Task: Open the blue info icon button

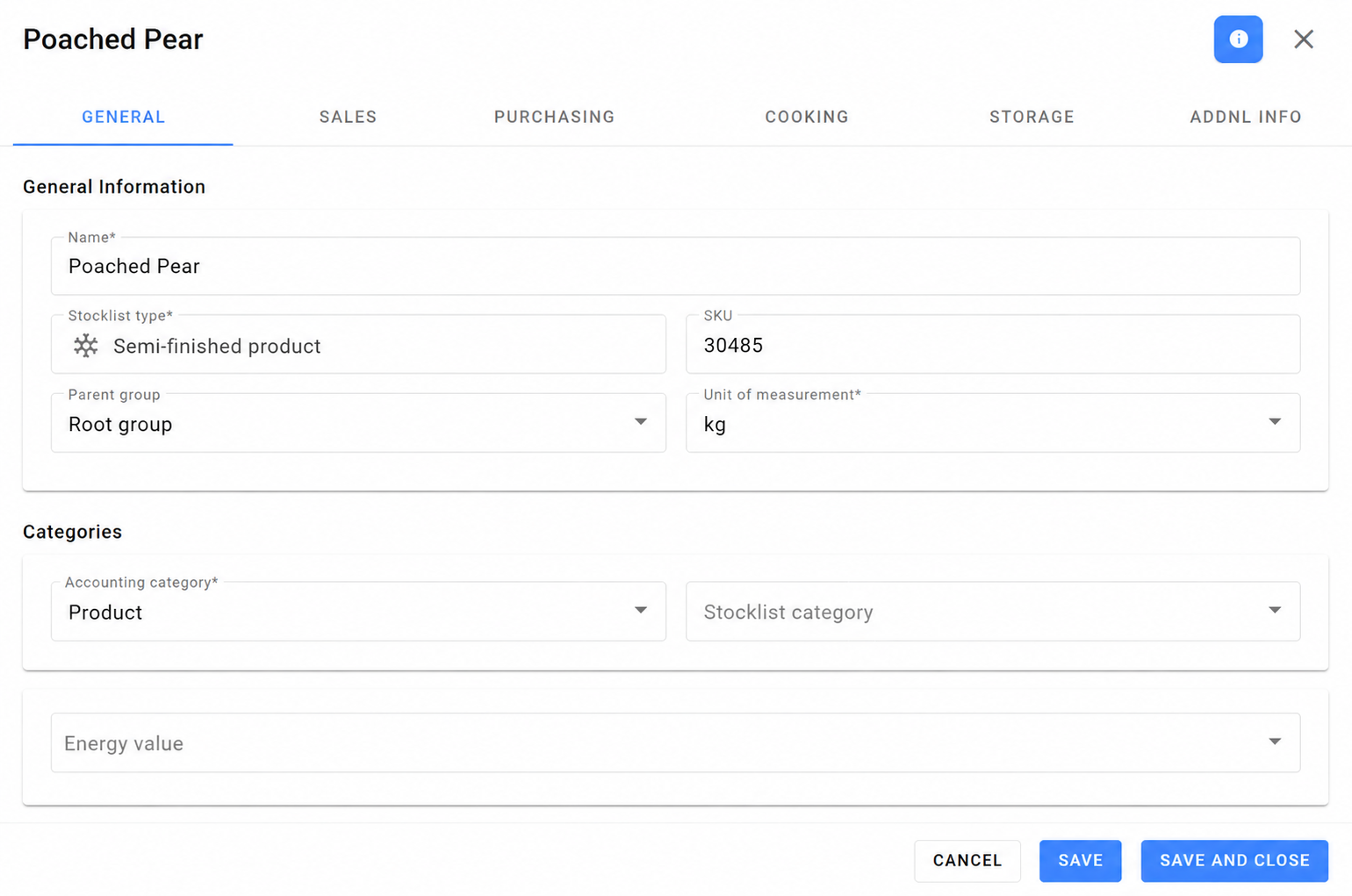Action: pos(1238,39)
